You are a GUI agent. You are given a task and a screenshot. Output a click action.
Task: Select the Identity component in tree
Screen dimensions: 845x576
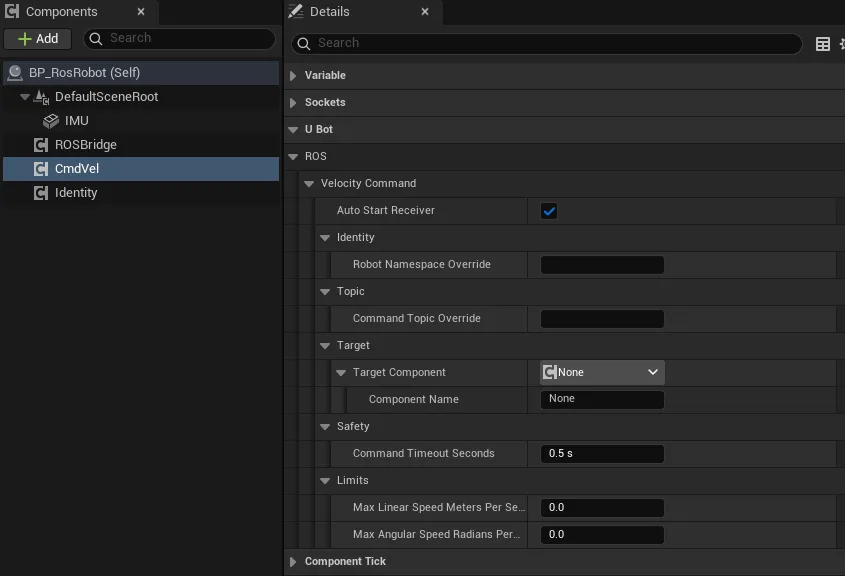(76, 193)
